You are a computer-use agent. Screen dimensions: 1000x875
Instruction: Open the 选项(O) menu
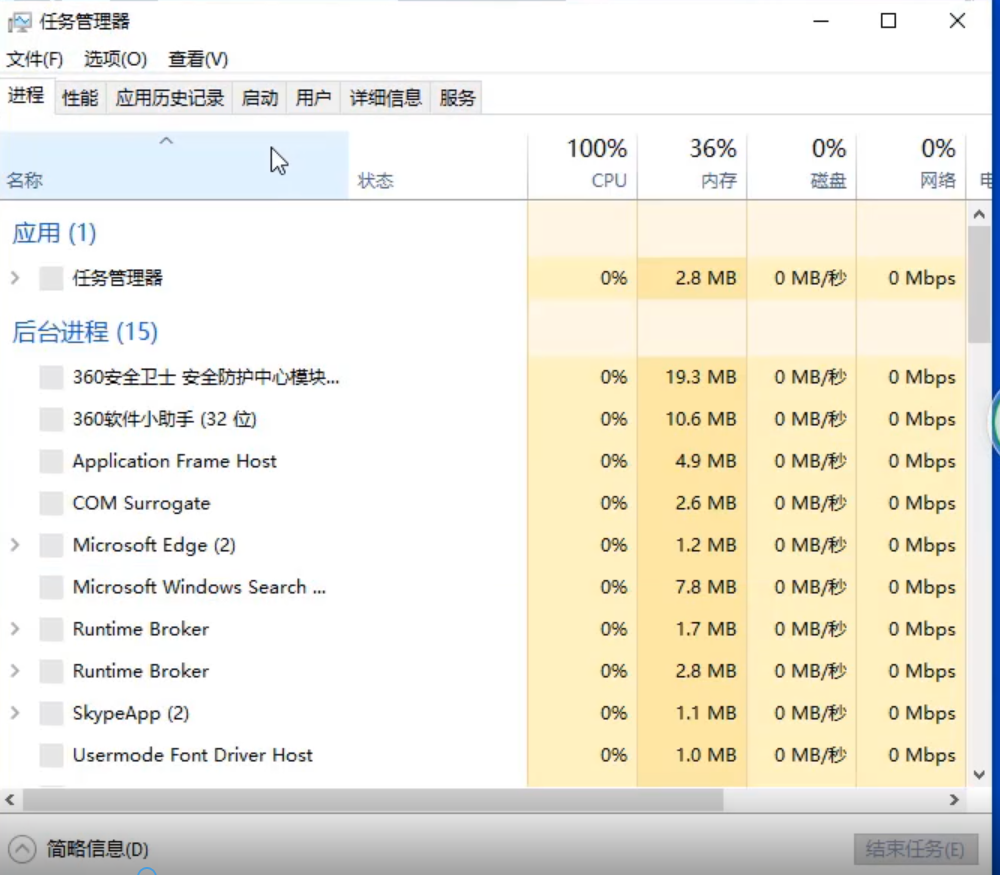(115, 59)
